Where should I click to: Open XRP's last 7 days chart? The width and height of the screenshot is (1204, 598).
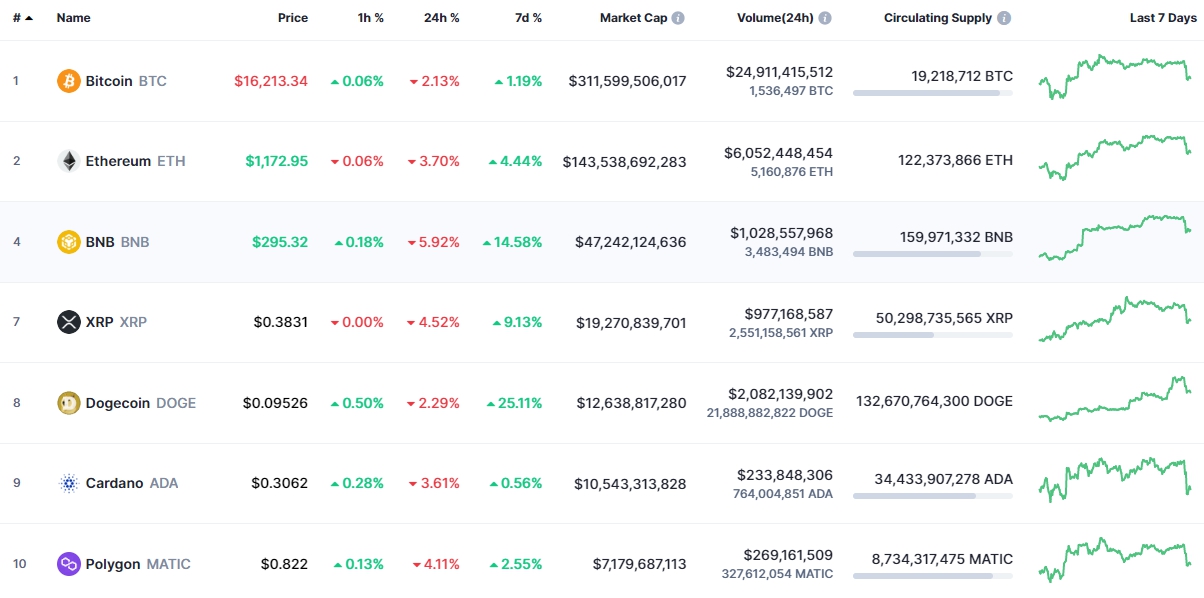1115,319
